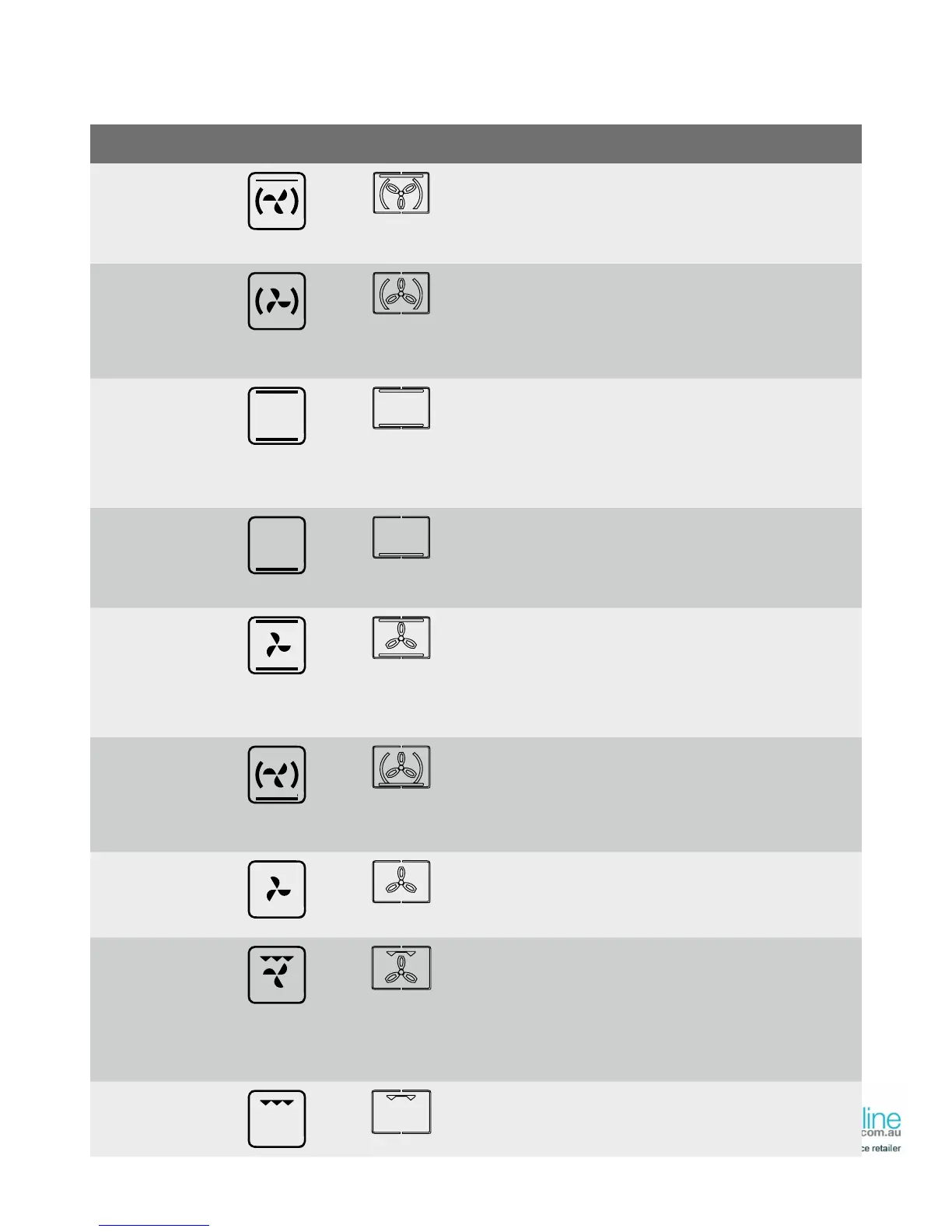Screen dimensions: 952x1232
Task: Select outlined bottom element display icon
Action: point(401,537)
